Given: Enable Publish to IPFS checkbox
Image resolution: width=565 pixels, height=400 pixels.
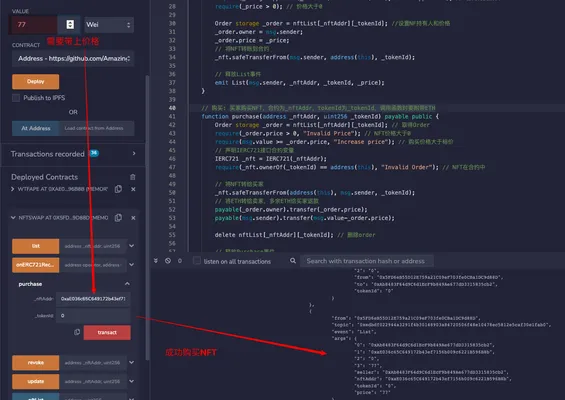Looking at the screenshot, I should [16, 98].
